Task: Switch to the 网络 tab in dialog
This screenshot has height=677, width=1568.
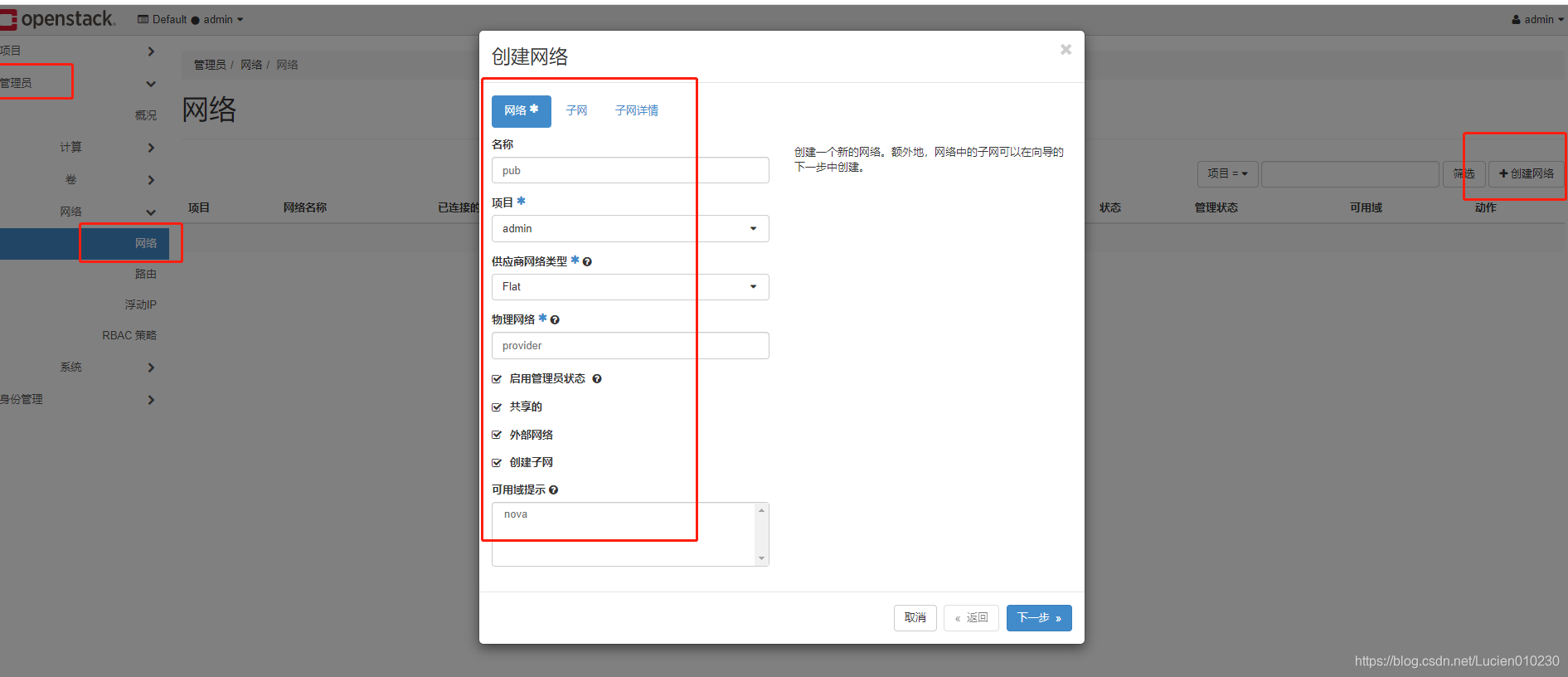Action: pos(522,111)
